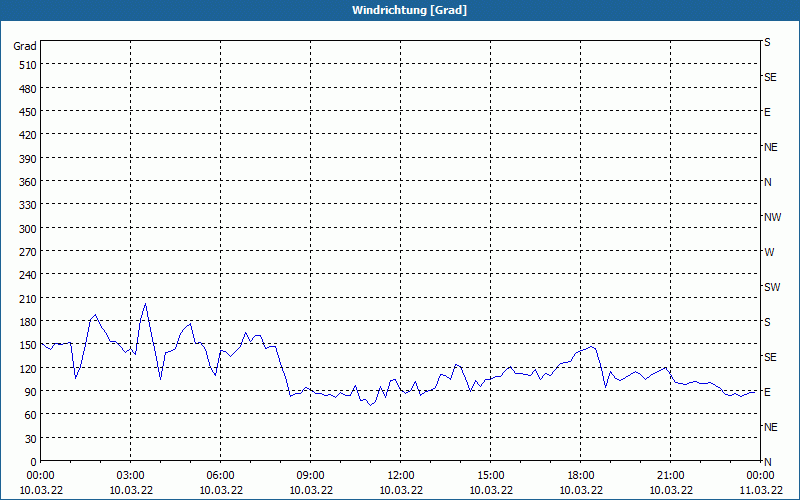Image resolution: width=800 pixels, height=500 pixels.
Task: Click the 0 label at left axis bottom
Action: (x=32, y=462)
